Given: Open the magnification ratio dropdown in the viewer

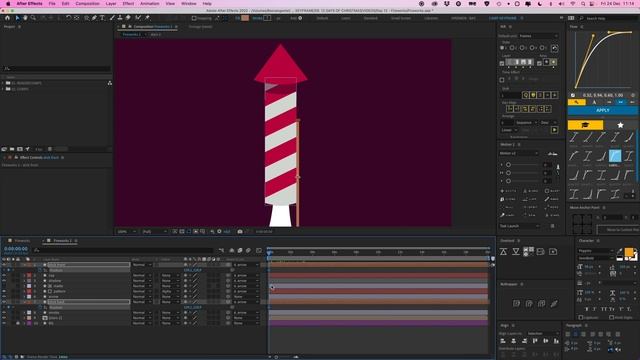Looking at the screenshot, I should (x=127, y=232).
